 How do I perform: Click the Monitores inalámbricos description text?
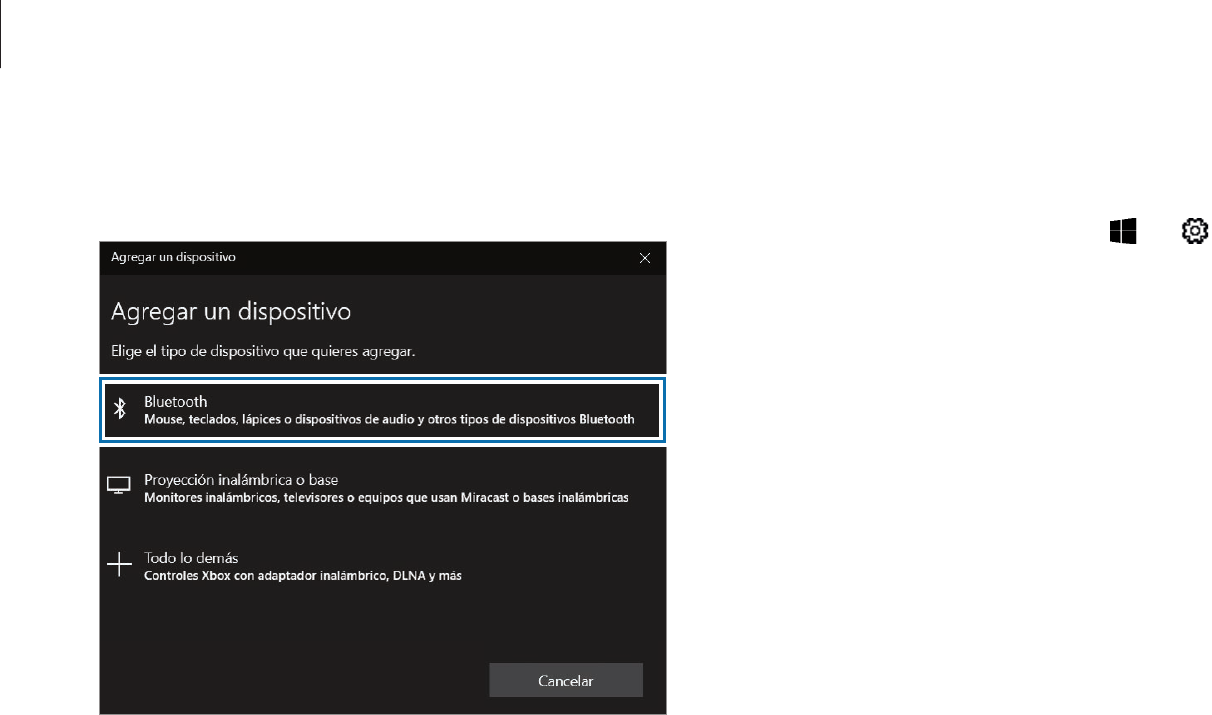point(386,497)
